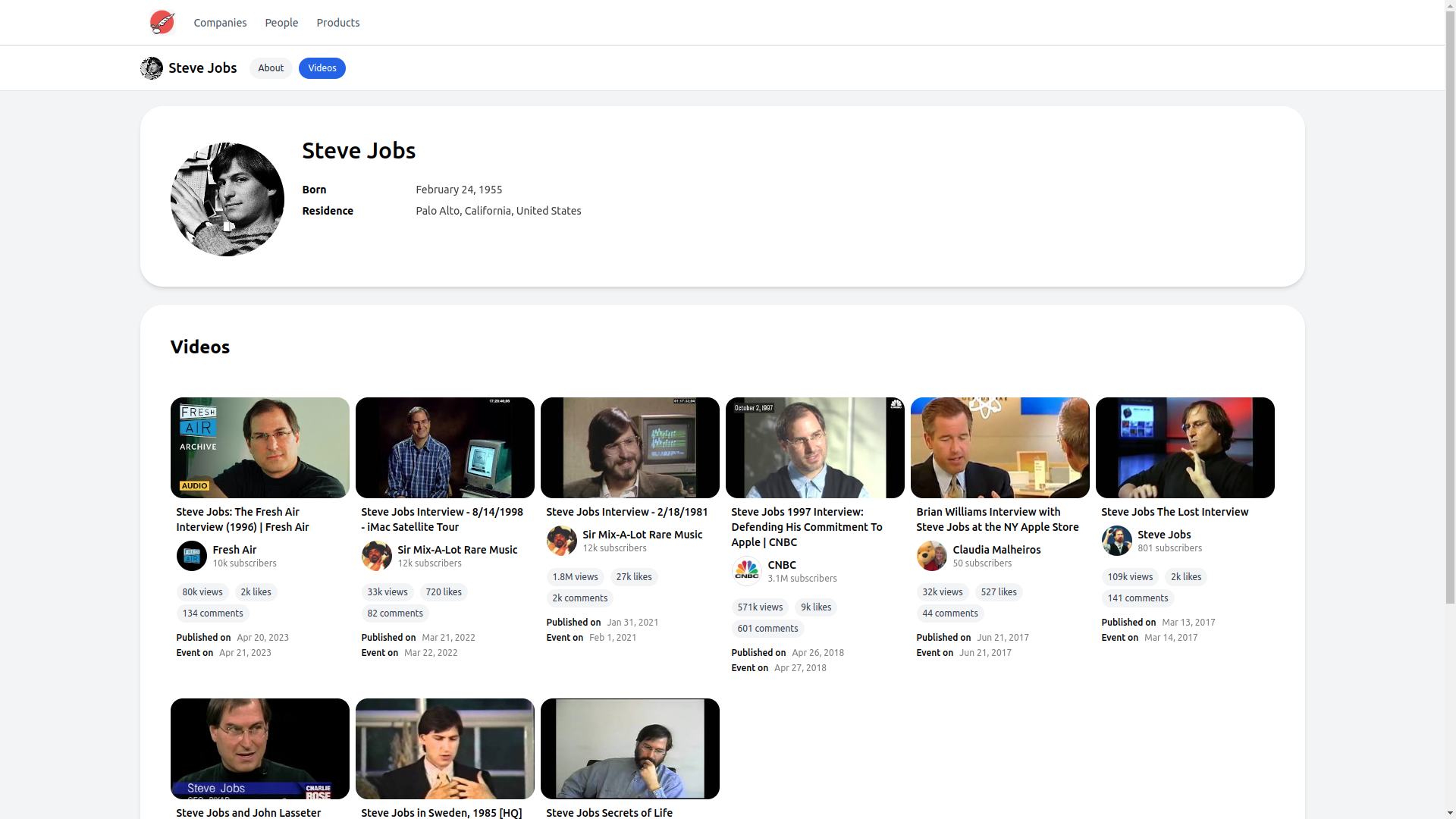Image resolution: width=1456 pixels, height=819 pixels.
Task: Click the '571k views' badge
Action: click(760, 607)
